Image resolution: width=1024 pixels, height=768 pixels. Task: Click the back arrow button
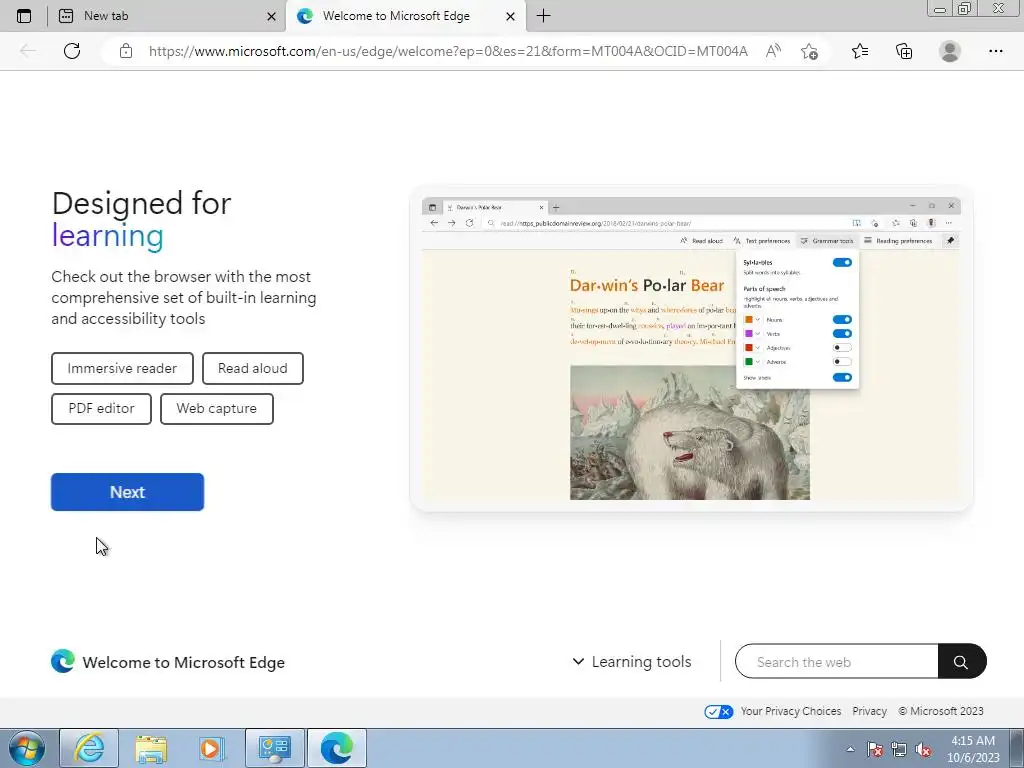[x=27, y=51]
